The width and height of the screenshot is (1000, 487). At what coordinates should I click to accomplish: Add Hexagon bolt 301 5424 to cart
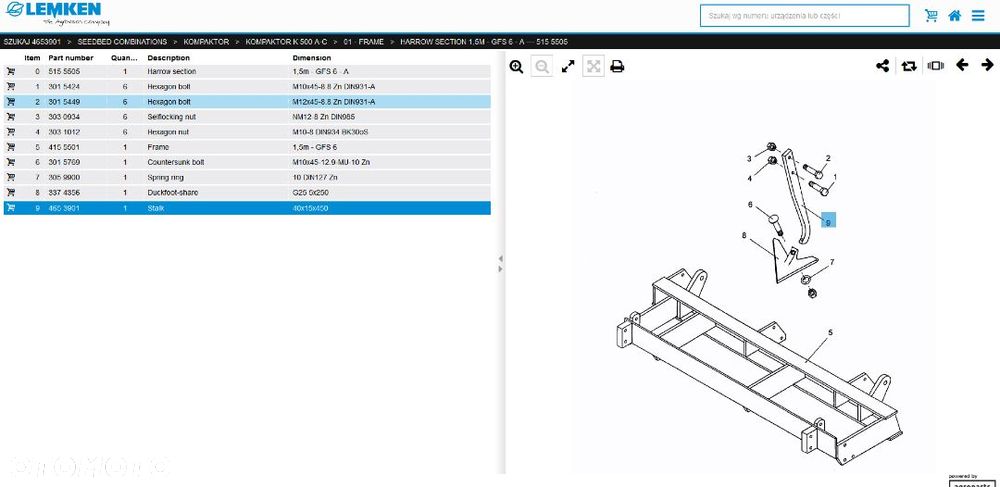click(x=11, y=86)
